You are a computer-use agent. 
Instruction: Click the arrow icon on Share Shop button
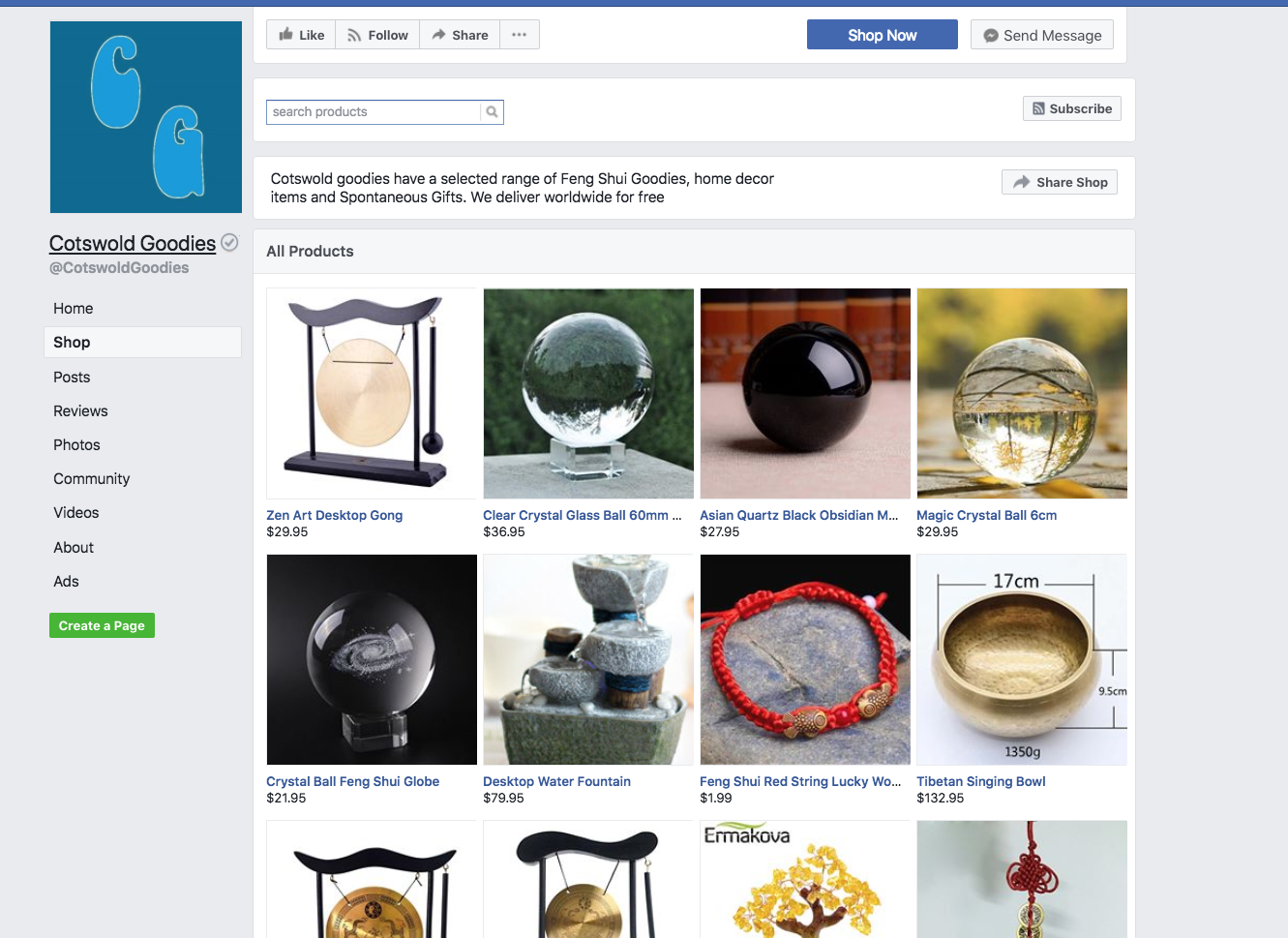click(1022, 181)
